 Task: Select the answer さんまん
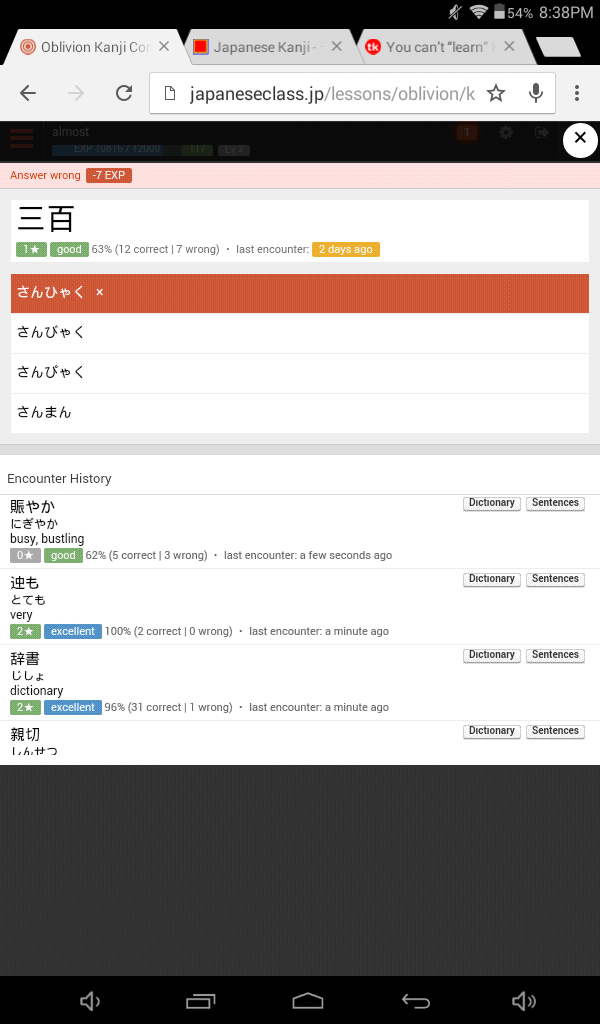pos(300,412)
